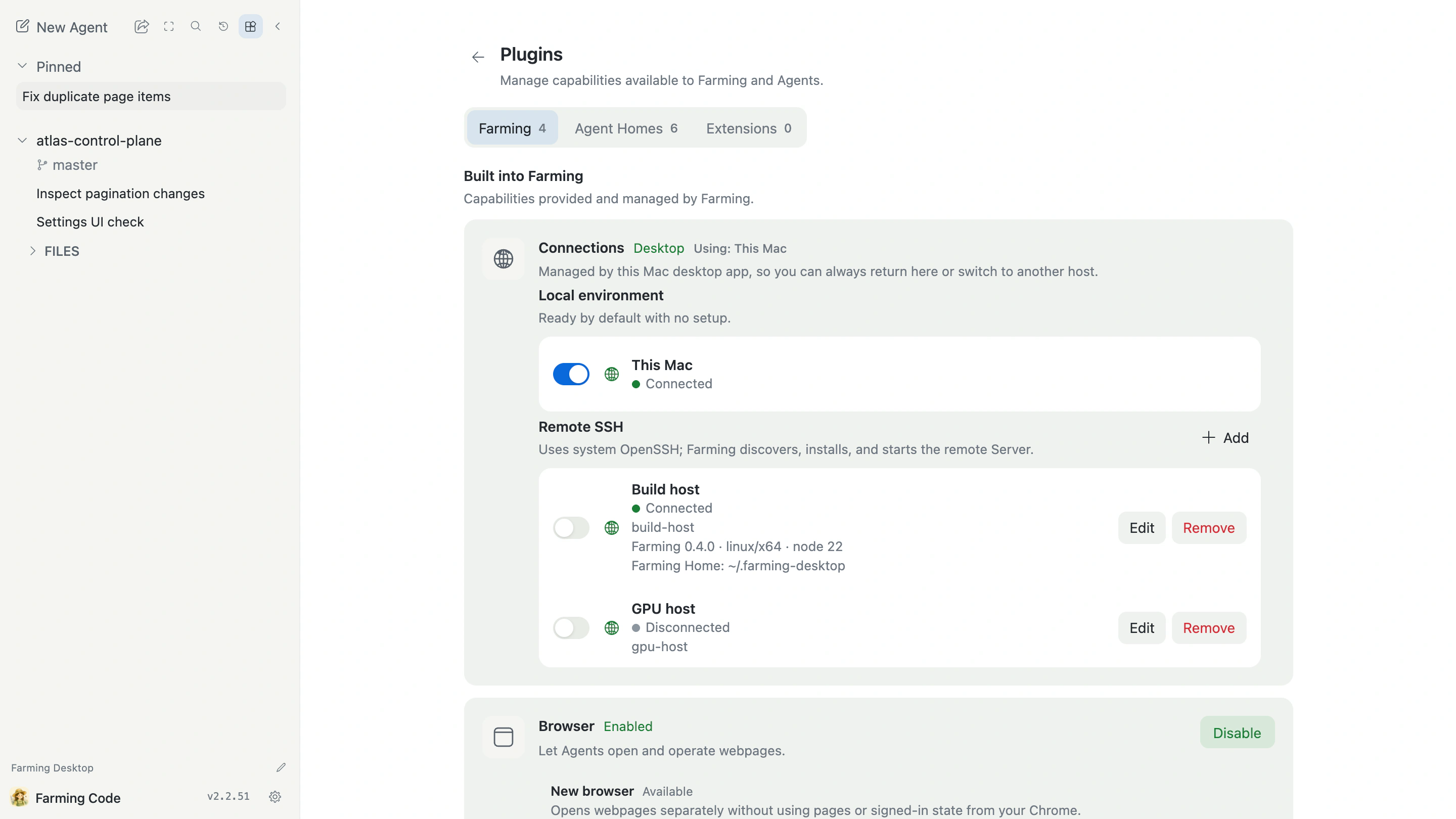Screen dimensions: 1456x819
Task: Click the green globe icon for This Mac
Action: pos(612,374)
